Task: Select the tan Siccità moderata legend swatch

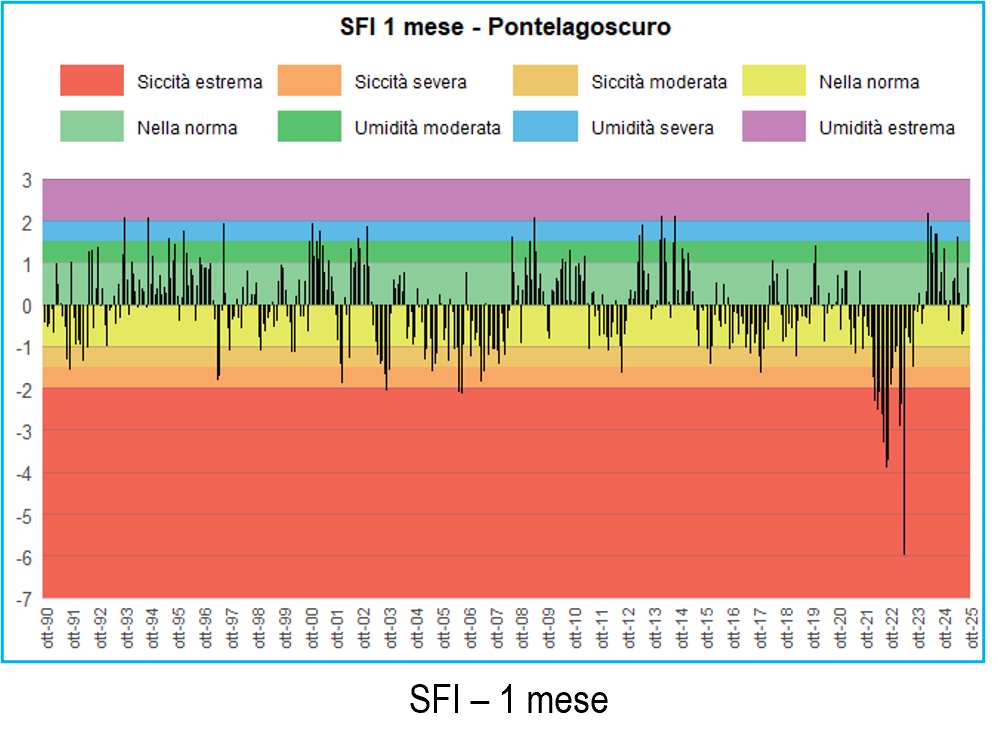Action: coord(545,81)
